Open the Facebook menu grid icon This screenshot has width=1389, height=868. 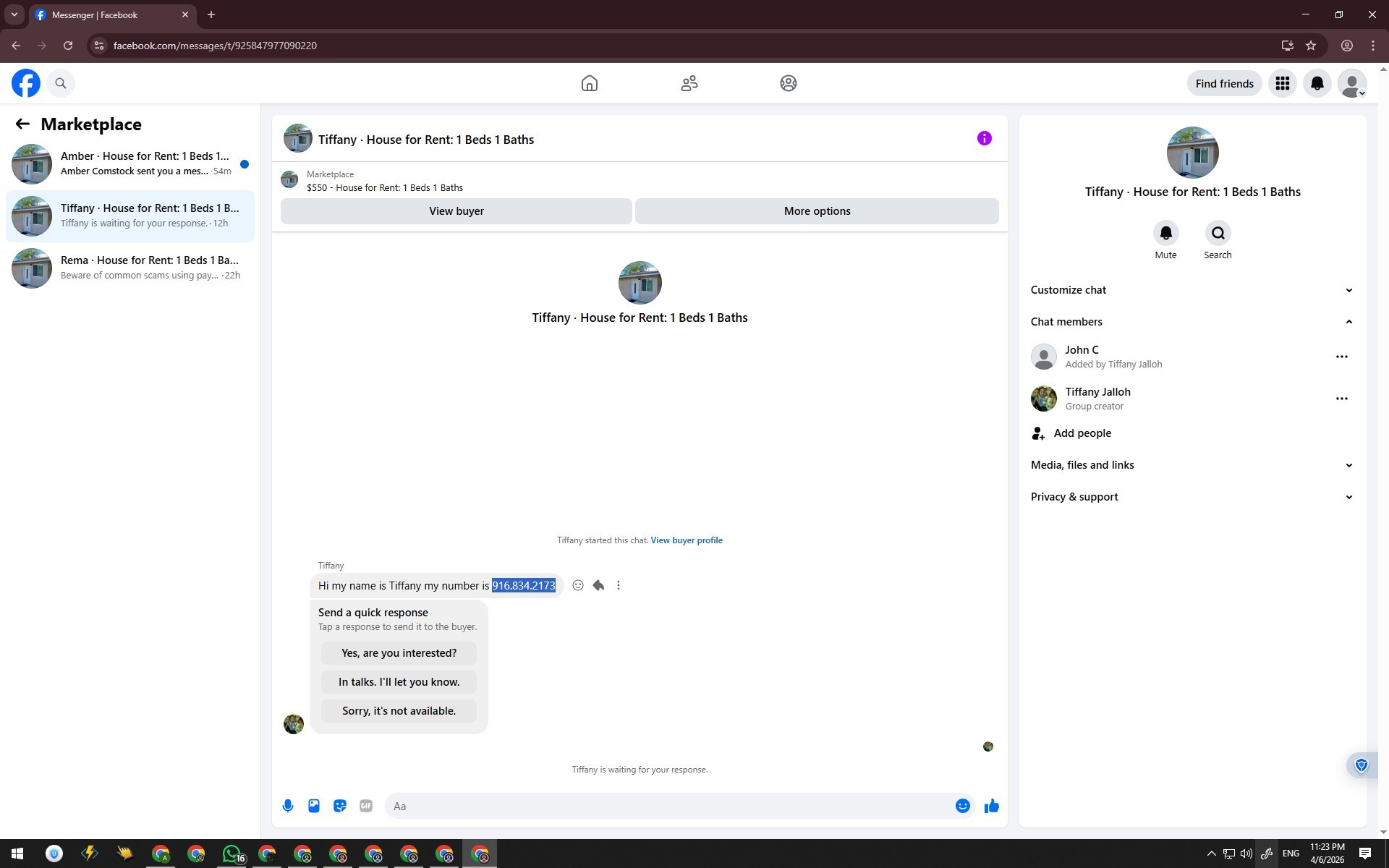(1283, 83)
